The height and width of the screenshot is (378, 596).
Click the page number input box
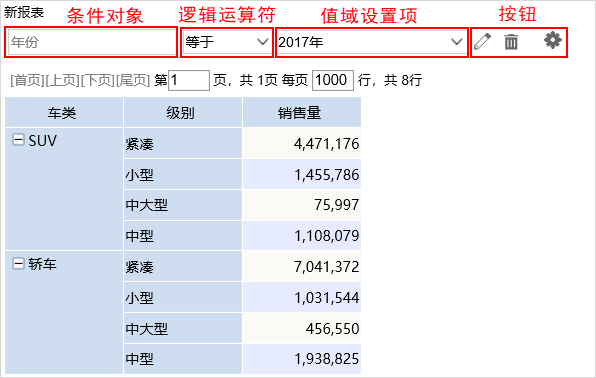tap(189, 80)
